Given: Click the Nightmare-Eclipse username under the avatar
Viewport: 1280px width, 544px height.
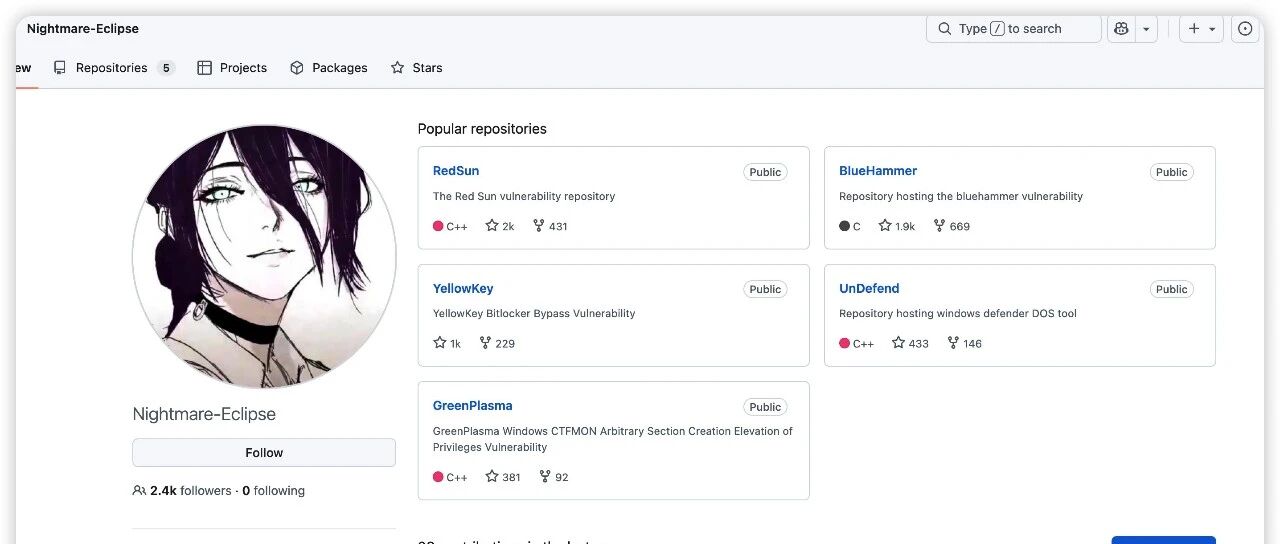Looking at the screenshot, I should point(204,414).
